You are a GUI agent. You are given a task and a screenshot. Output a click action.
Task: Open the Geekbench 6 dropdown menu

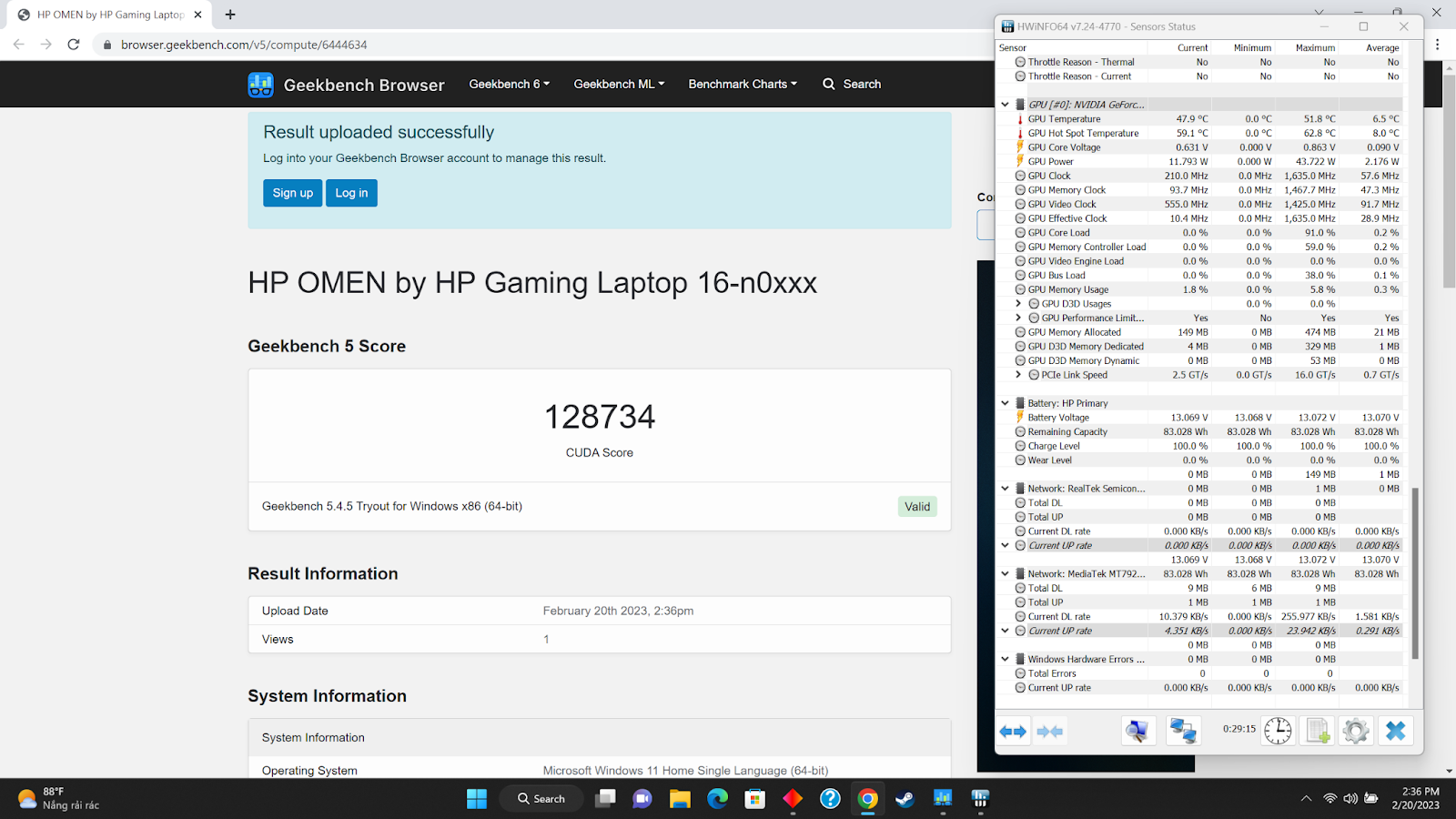pyautogui.click(x=510, y=84)
